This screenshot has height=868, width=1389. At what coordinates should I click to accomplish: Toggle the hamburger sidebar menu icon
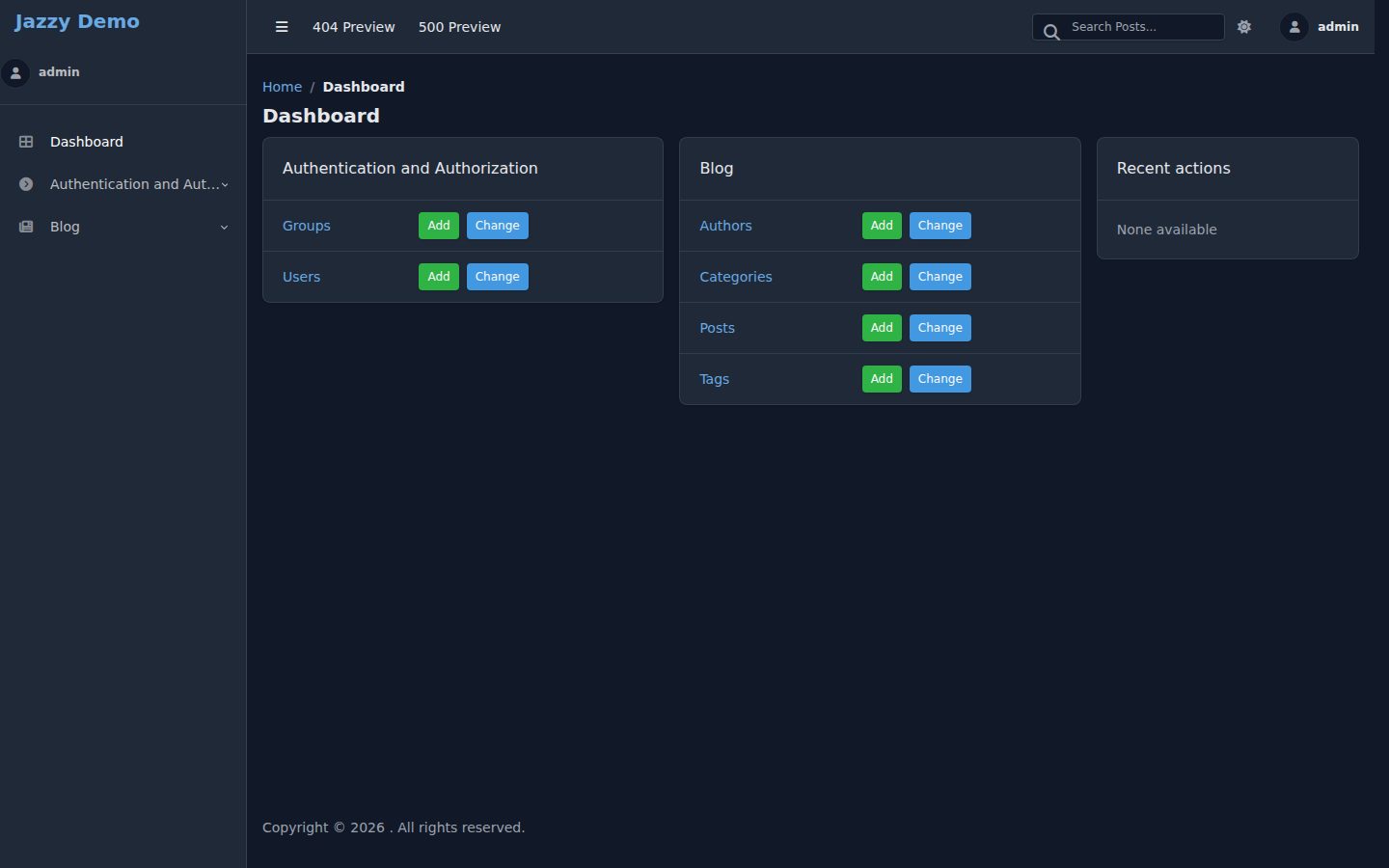point(282,27)
